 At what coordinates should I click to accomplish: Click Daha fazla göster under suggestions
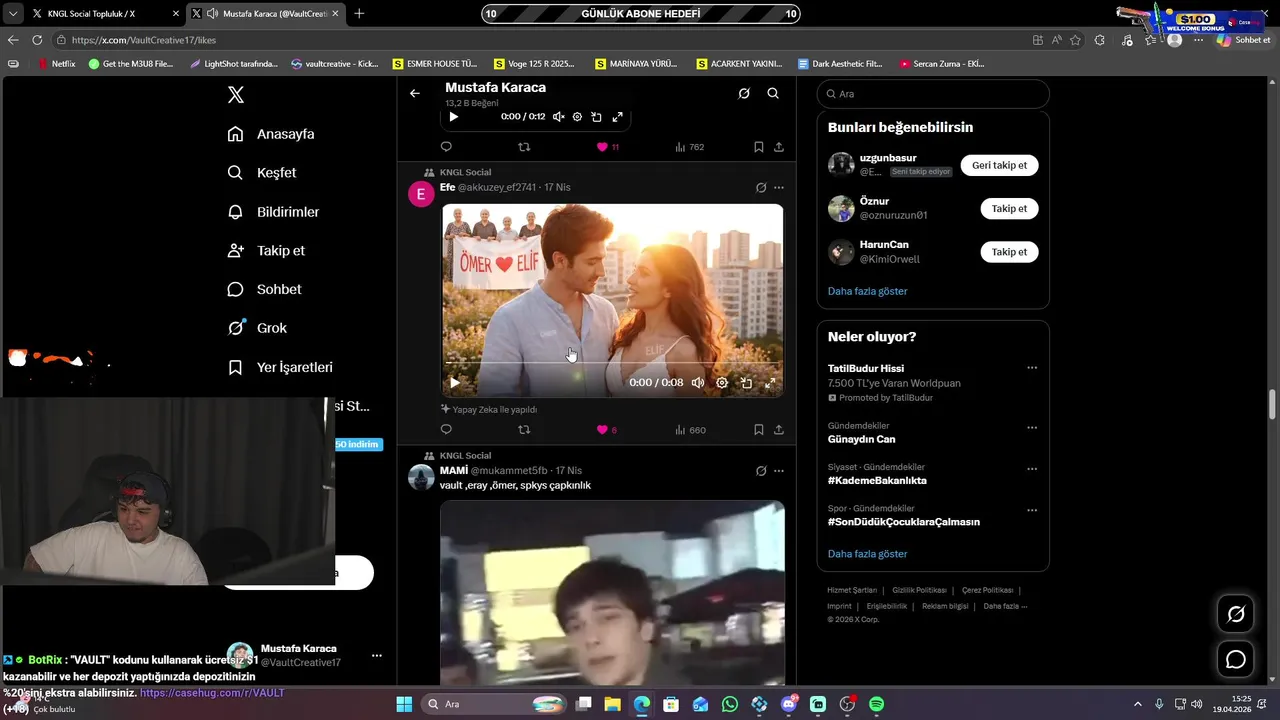click(x=867, y=291)
